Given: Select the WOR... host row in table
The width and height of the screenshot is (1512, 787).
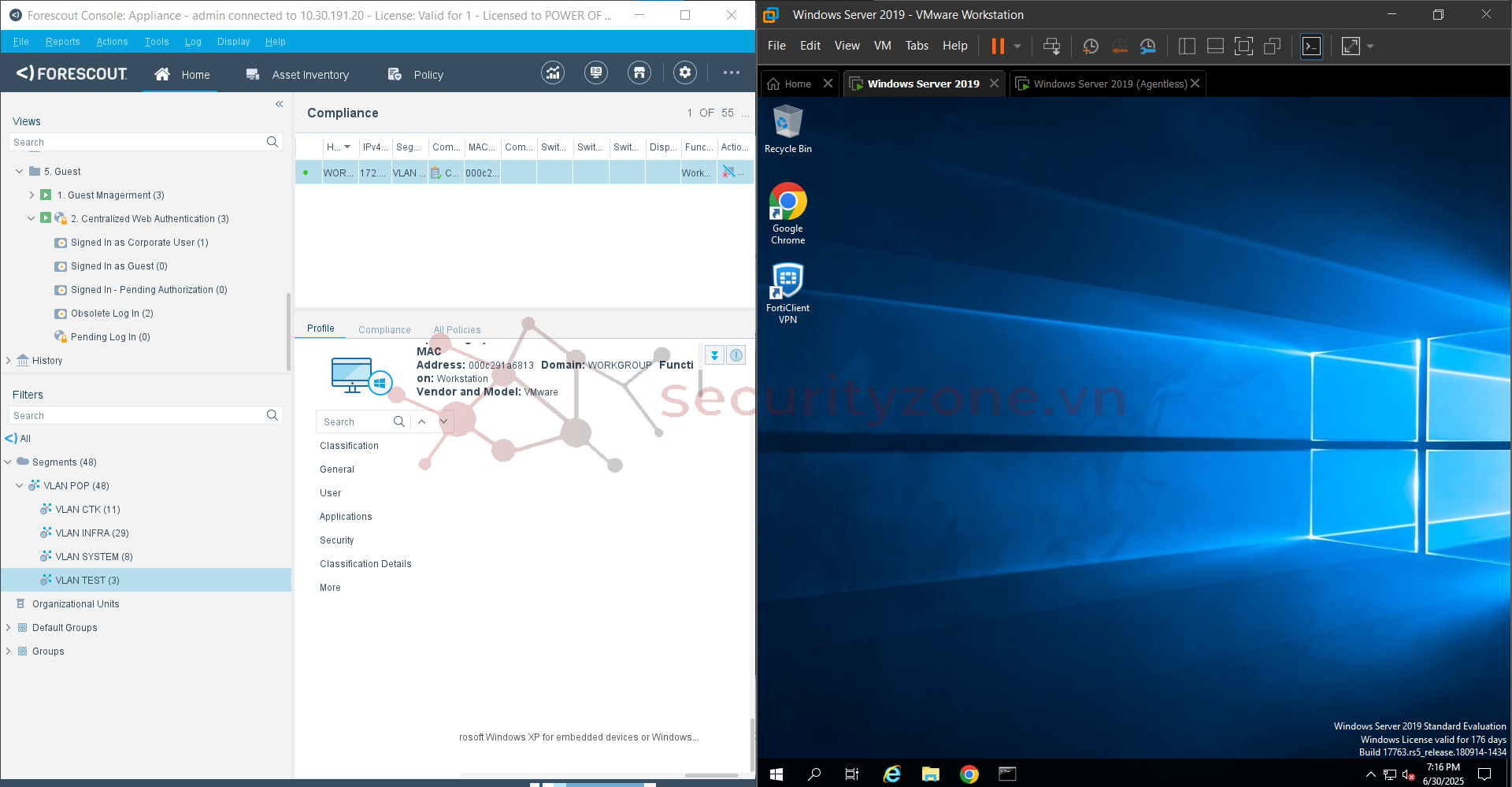Looking at the screenshot, I should (525, 173).
